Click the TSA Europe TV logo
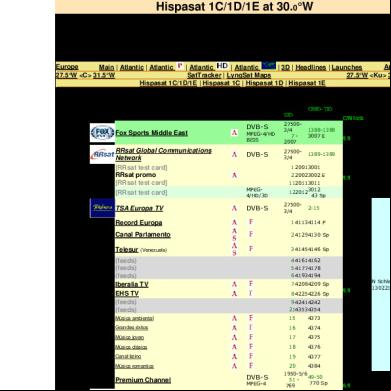The image size is (391, 391). (x=102, y=208)
